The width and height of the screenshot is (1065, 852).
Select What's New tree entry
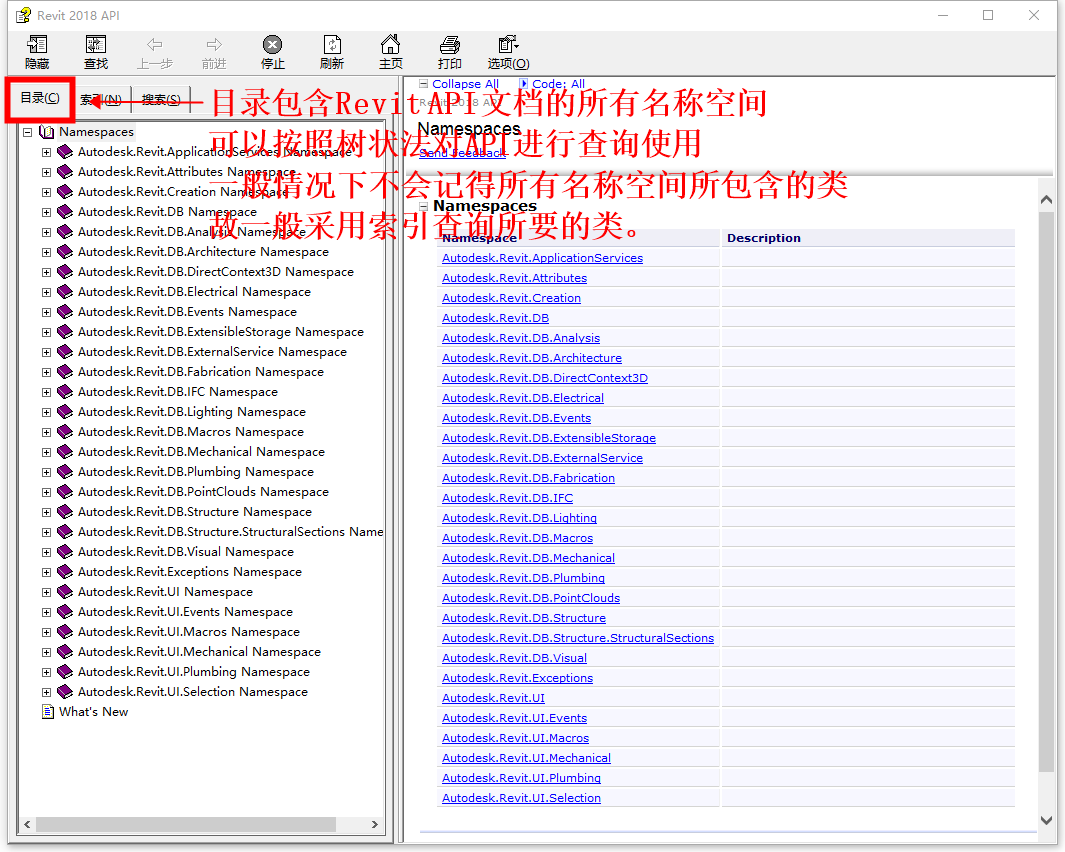(94, 712)
